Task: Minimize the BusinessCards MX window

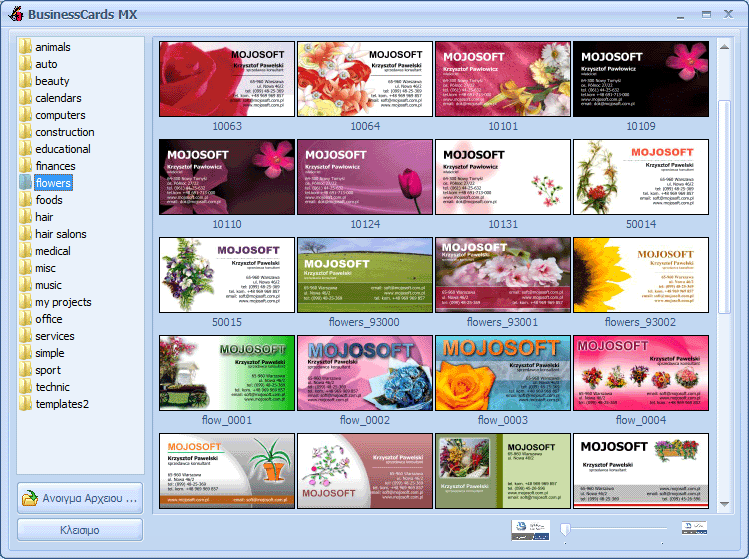Action: click(681, 15)
